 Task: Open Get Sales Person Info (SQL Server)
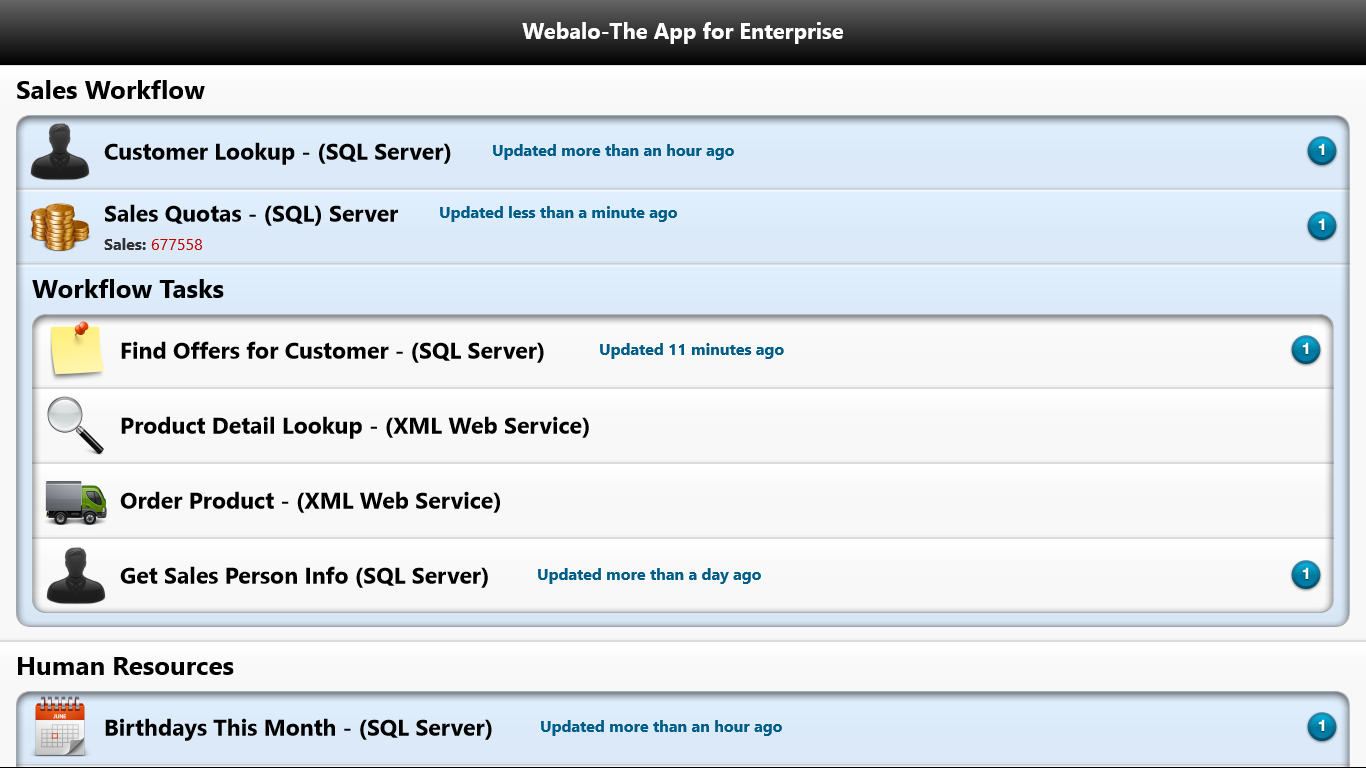[x=683, y=575]
